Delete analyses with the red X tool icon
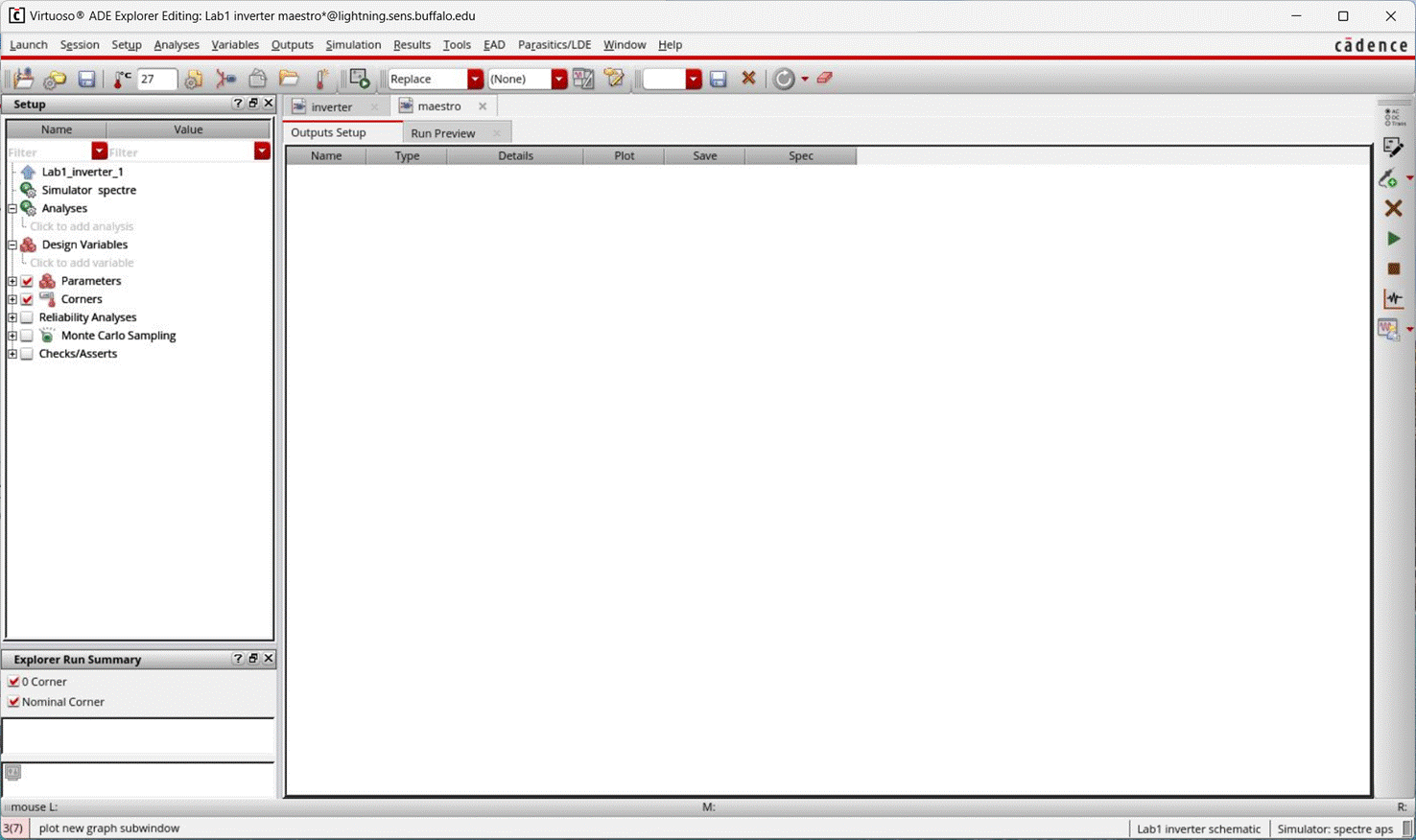This screenshot has width=1416, height=840. 1393,208
